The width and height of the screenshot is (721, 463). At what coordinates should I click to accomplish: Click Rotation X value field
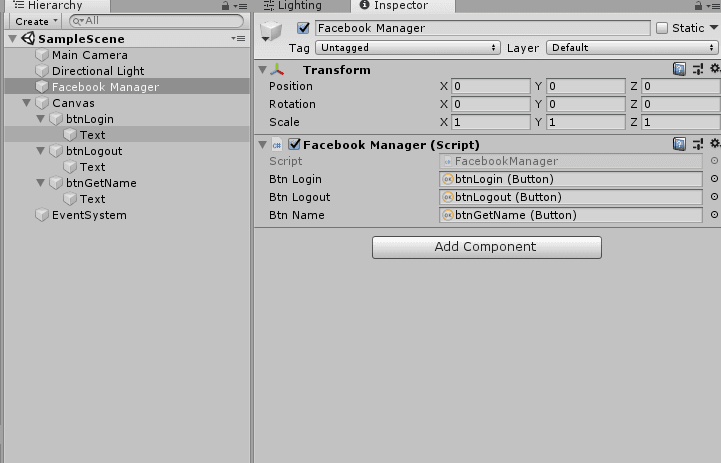point(491,104)
